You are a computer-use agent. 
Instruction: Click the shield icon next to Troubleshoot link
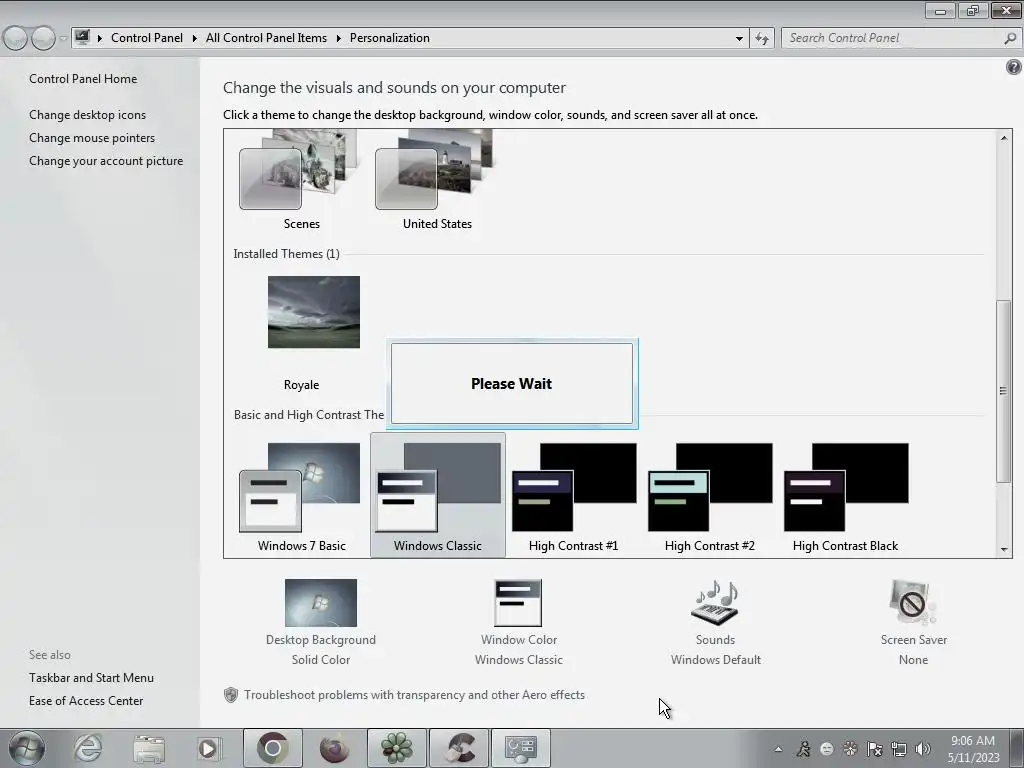click(x=231, y=695)
